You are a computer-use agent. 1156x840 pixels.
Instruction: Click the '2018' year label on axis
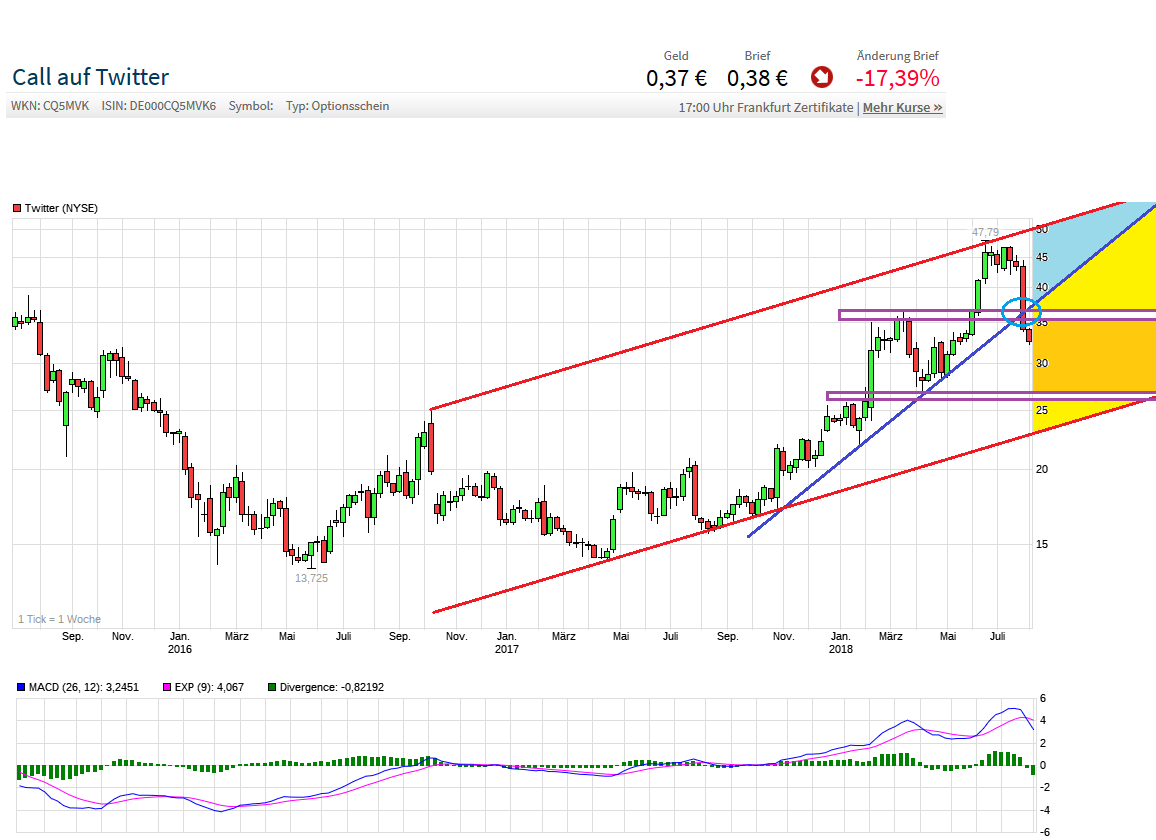coord(840,649)
